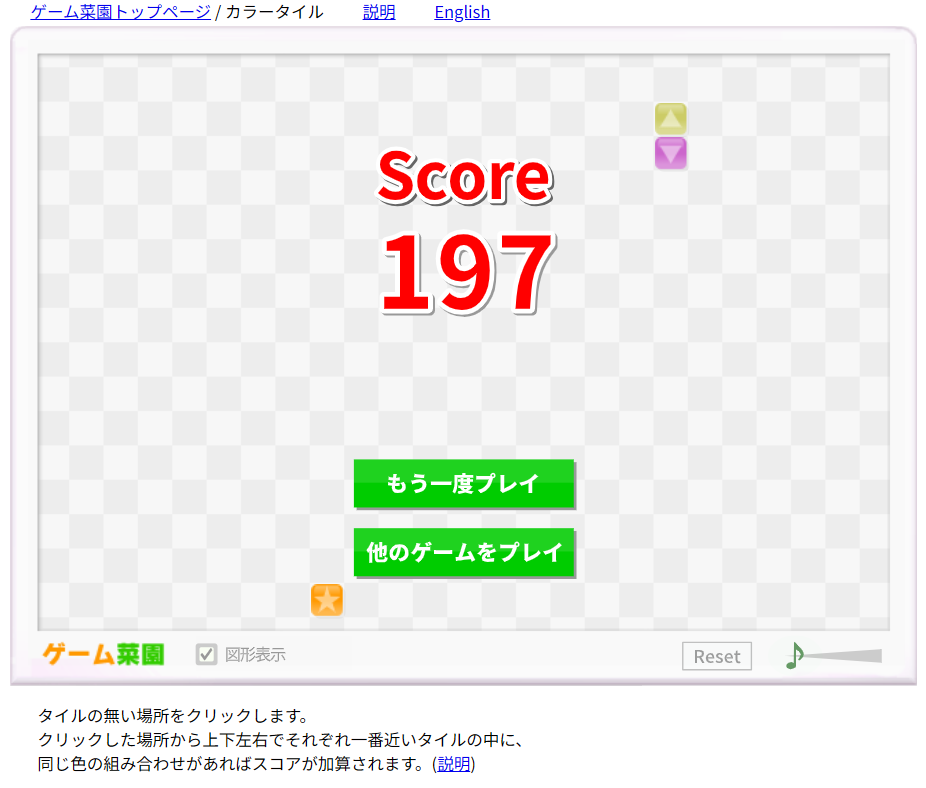Viewport: 926px width, 788px height.
Task: Adjust the volume slider
Action: click(842, 656)
